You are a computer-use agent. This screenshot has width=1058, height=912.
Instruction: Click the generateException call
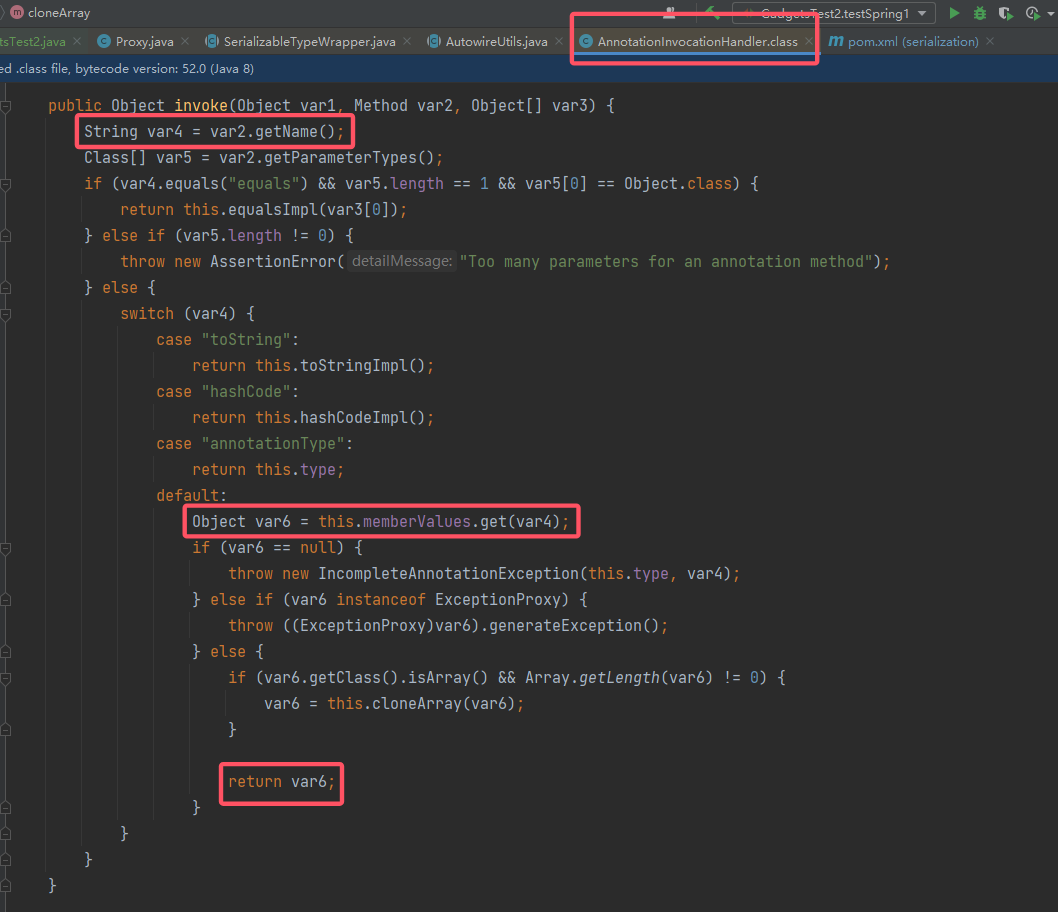[x=565, y=625]
